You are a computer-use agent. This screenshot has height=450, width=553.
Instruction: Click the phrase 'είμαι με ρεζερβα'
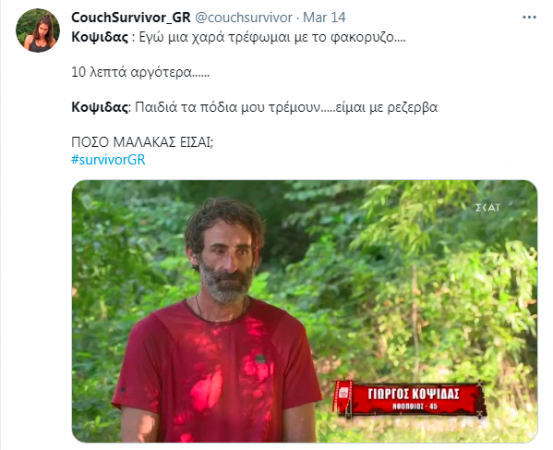point(387,107)
